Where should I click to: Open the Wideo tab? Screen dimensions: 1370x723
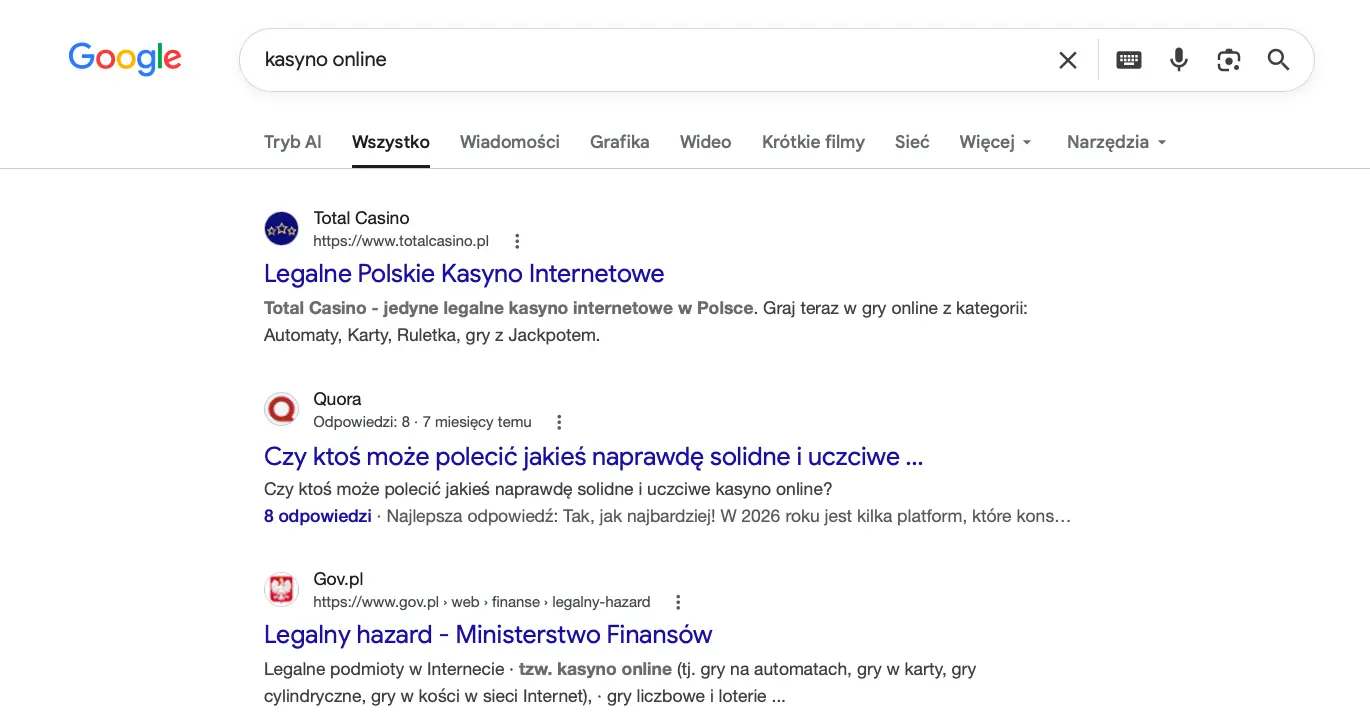point(706,142)
